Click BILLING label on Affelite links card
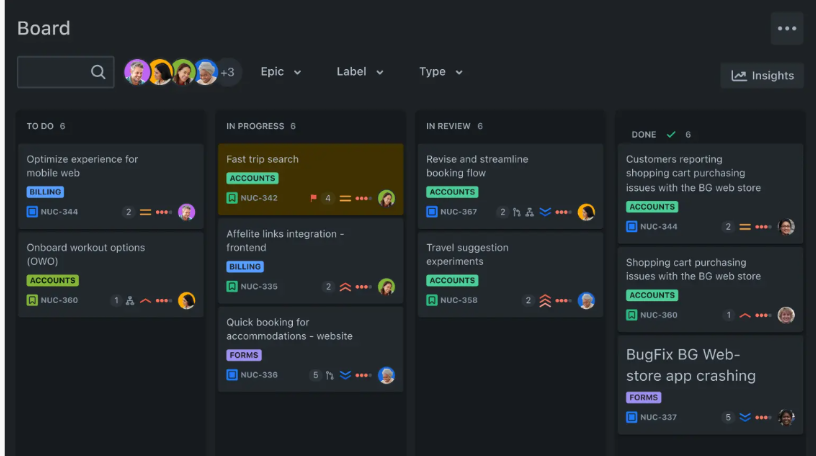The image size is (816, 456). 245,267
